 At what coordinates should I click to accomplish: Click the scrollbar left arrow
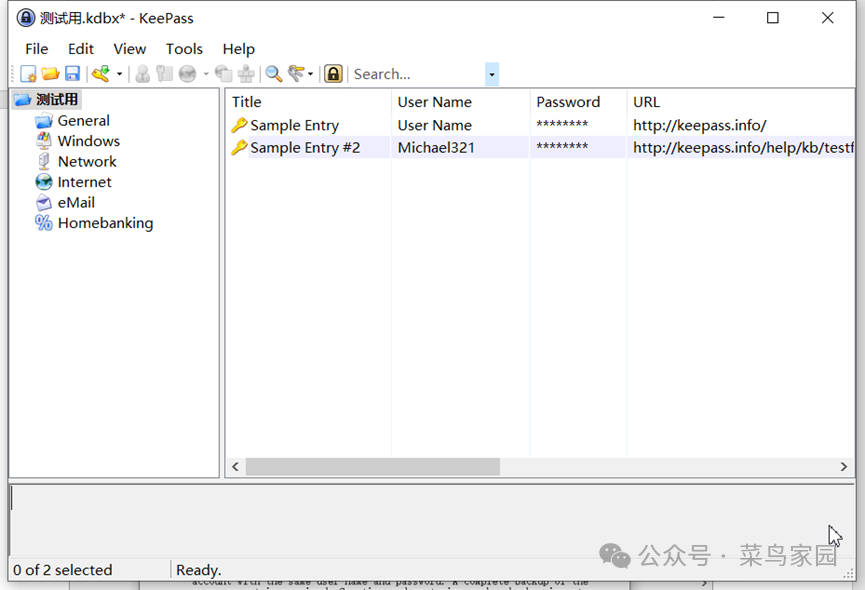coord(236,466)
